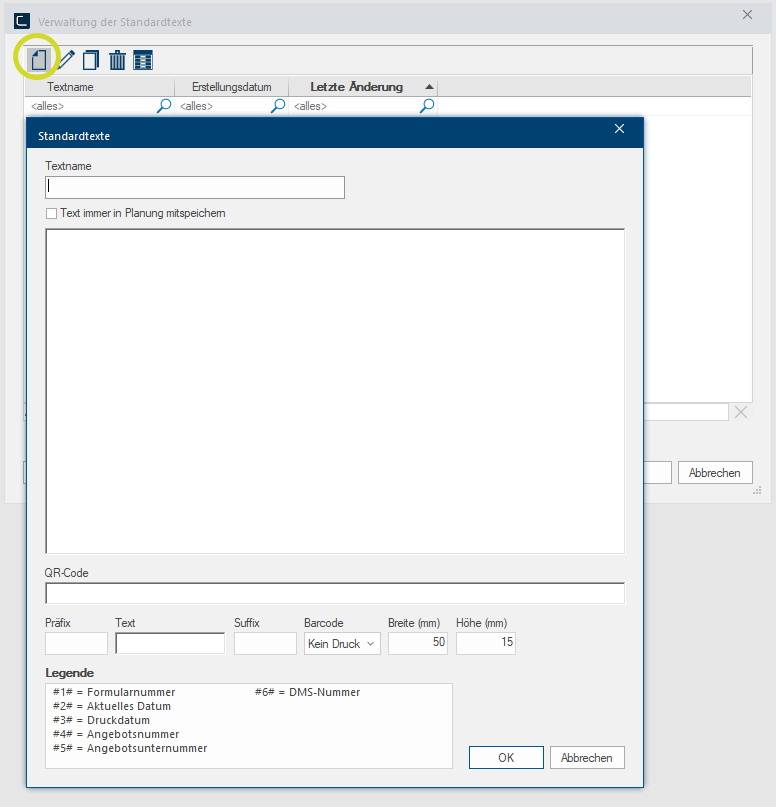The width and height of the screenshot is (776, 807).
Task: Click the edit pencil icon
Action: tap(65, 60)
